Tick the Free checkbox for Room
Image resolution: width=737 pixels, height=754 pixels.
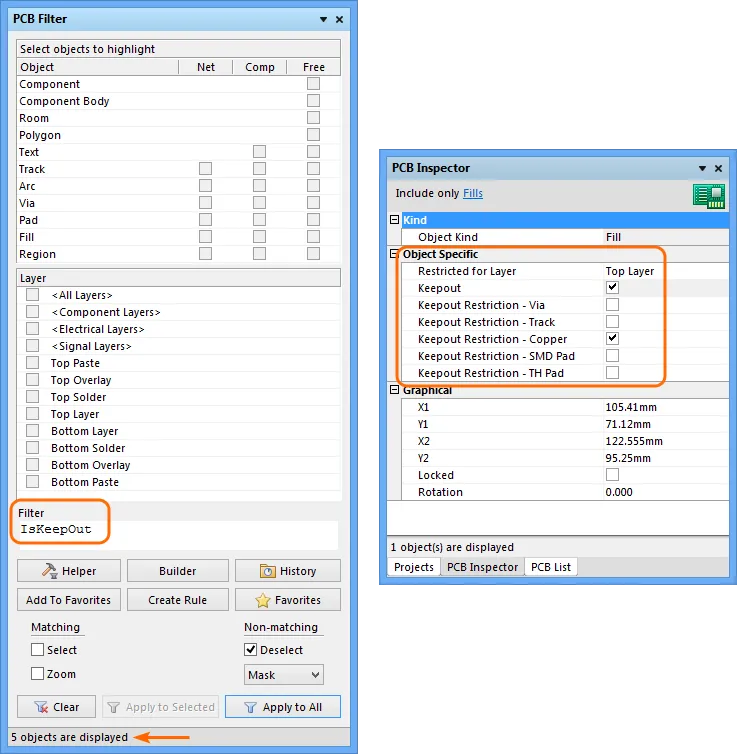pos(313,118)
